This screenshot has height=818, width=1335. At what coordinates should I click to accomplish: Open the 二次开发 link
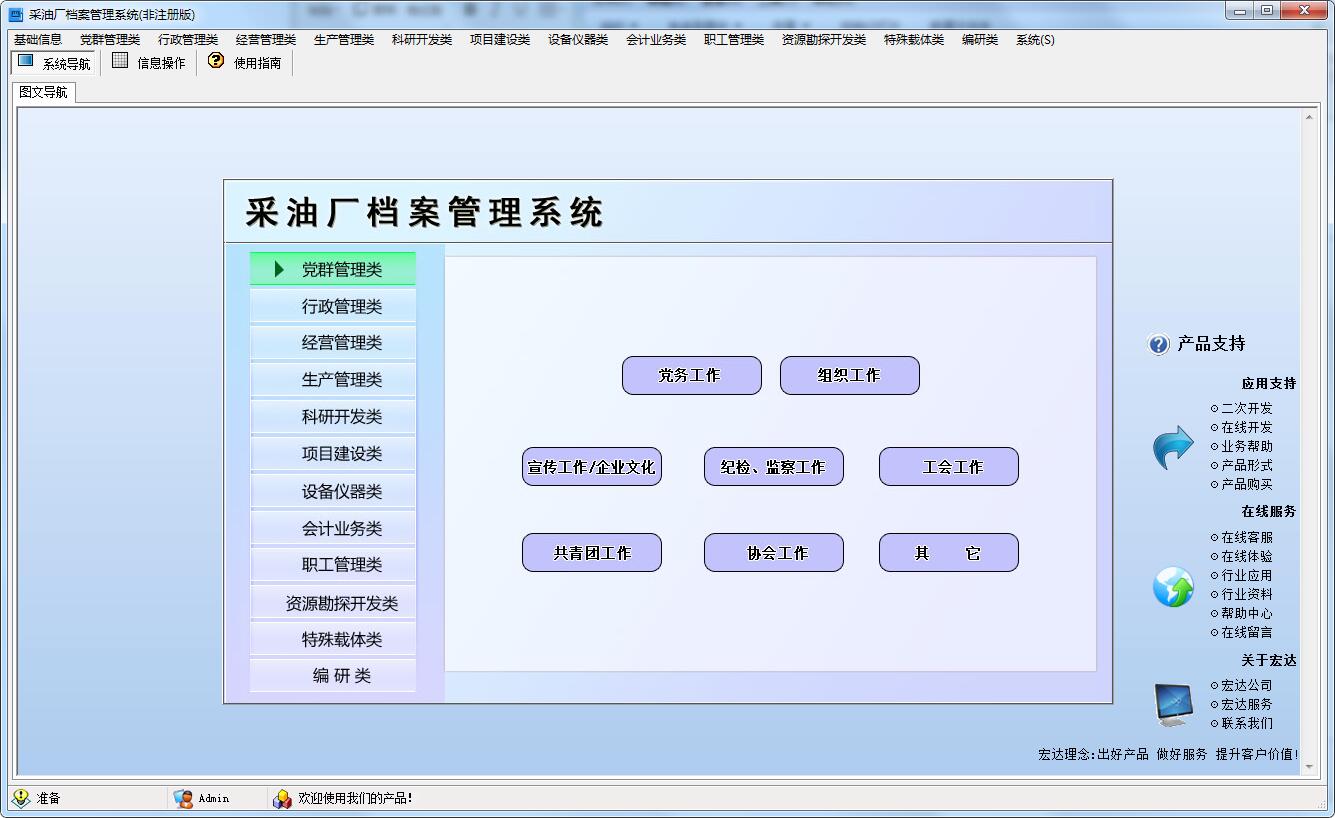click(1246, 408)
